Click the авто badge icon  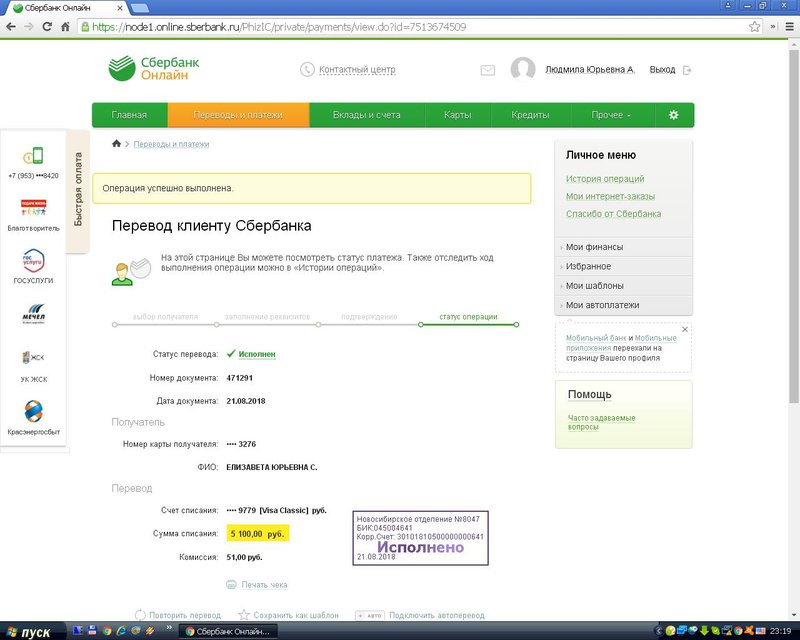pyautogui.click(x=369, y=616)
